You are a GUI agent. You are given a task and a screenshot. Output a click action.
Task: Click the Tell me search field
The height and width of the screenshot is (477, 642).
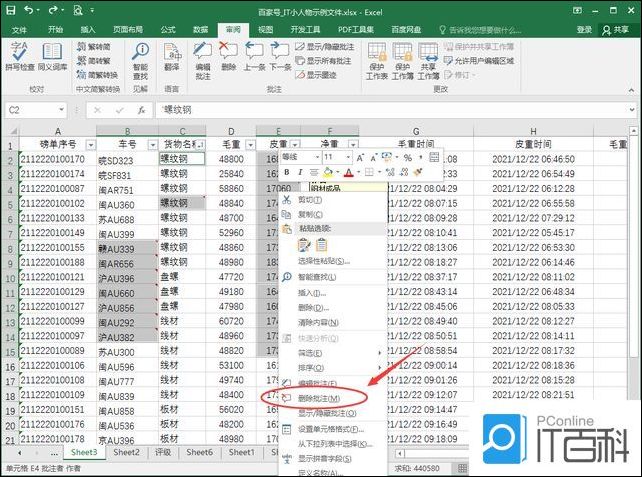(x=480, y=30)
